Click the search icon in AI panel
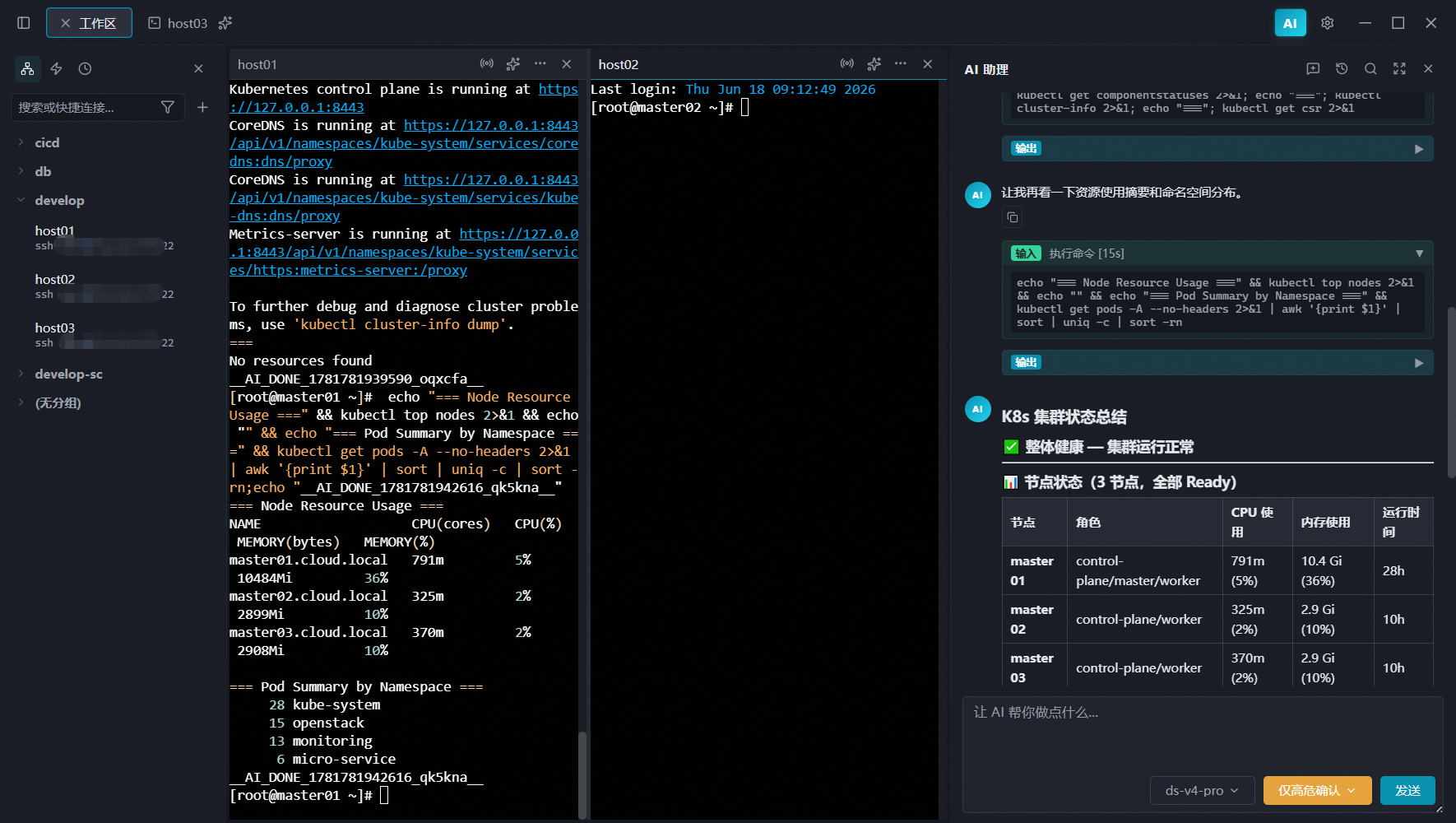Viewport: 1456px width, 823px height. point(1370,69)
